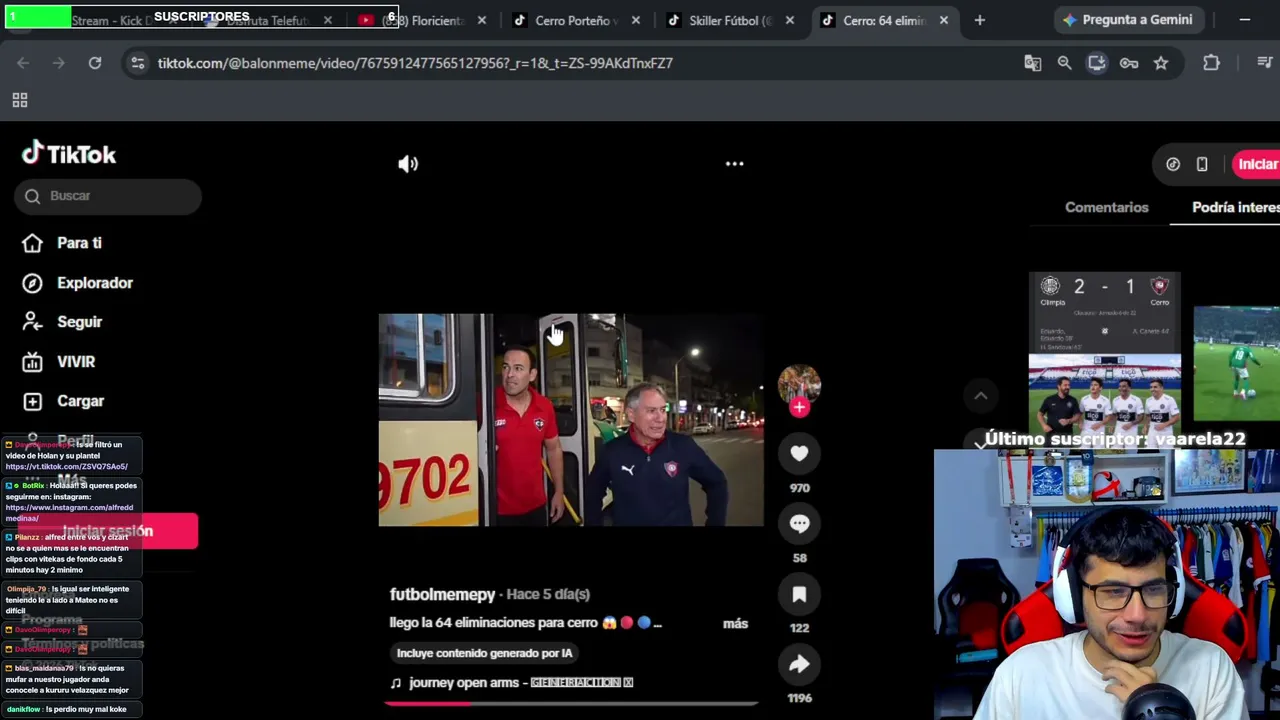Screen dimensions: 1280x720
Task: Go forward in browser history
Action: coord(59,63)
